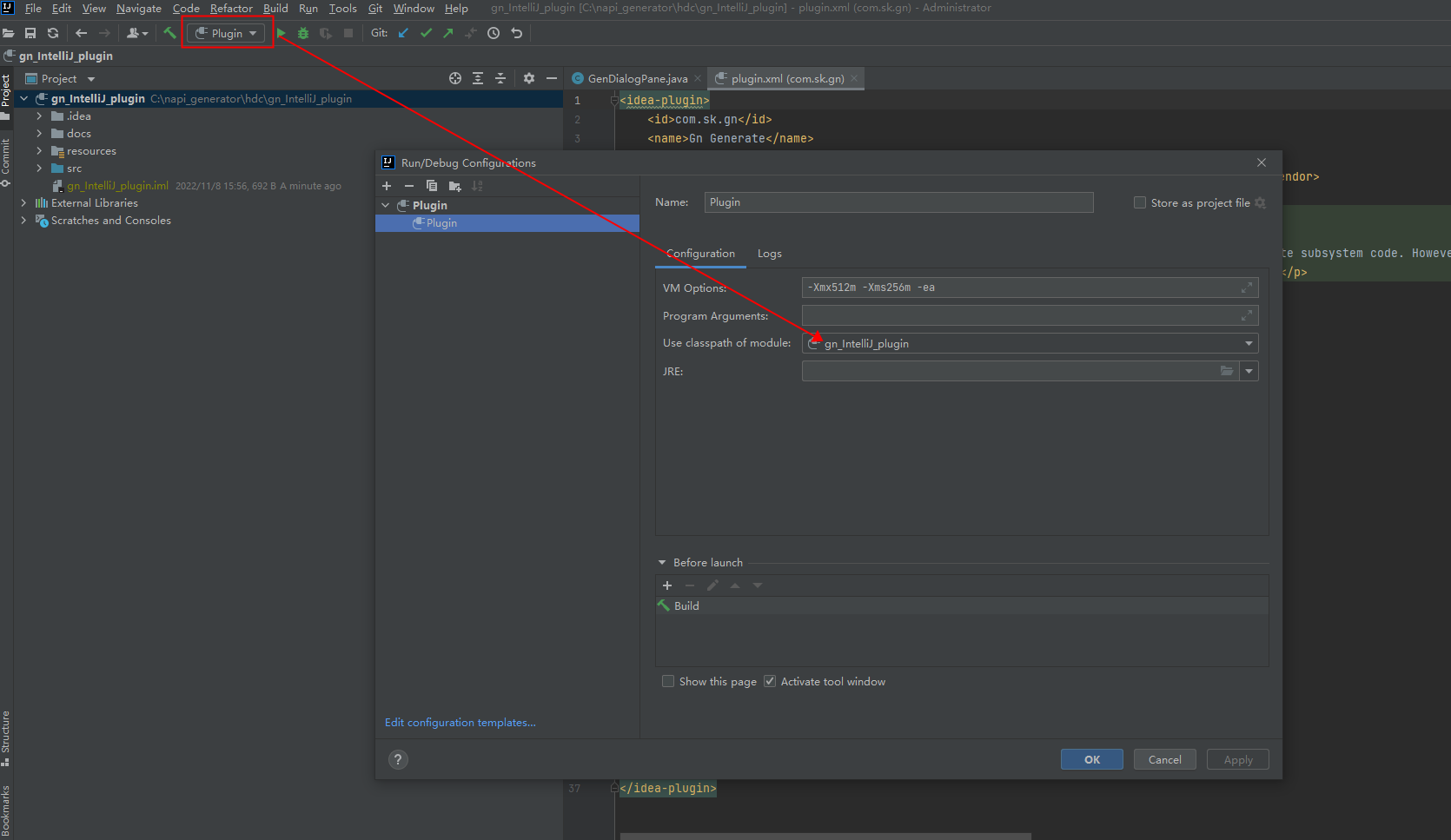Uncheck Activate tool window checkbox
The image size is (1451, 840).
coord(770,681)
